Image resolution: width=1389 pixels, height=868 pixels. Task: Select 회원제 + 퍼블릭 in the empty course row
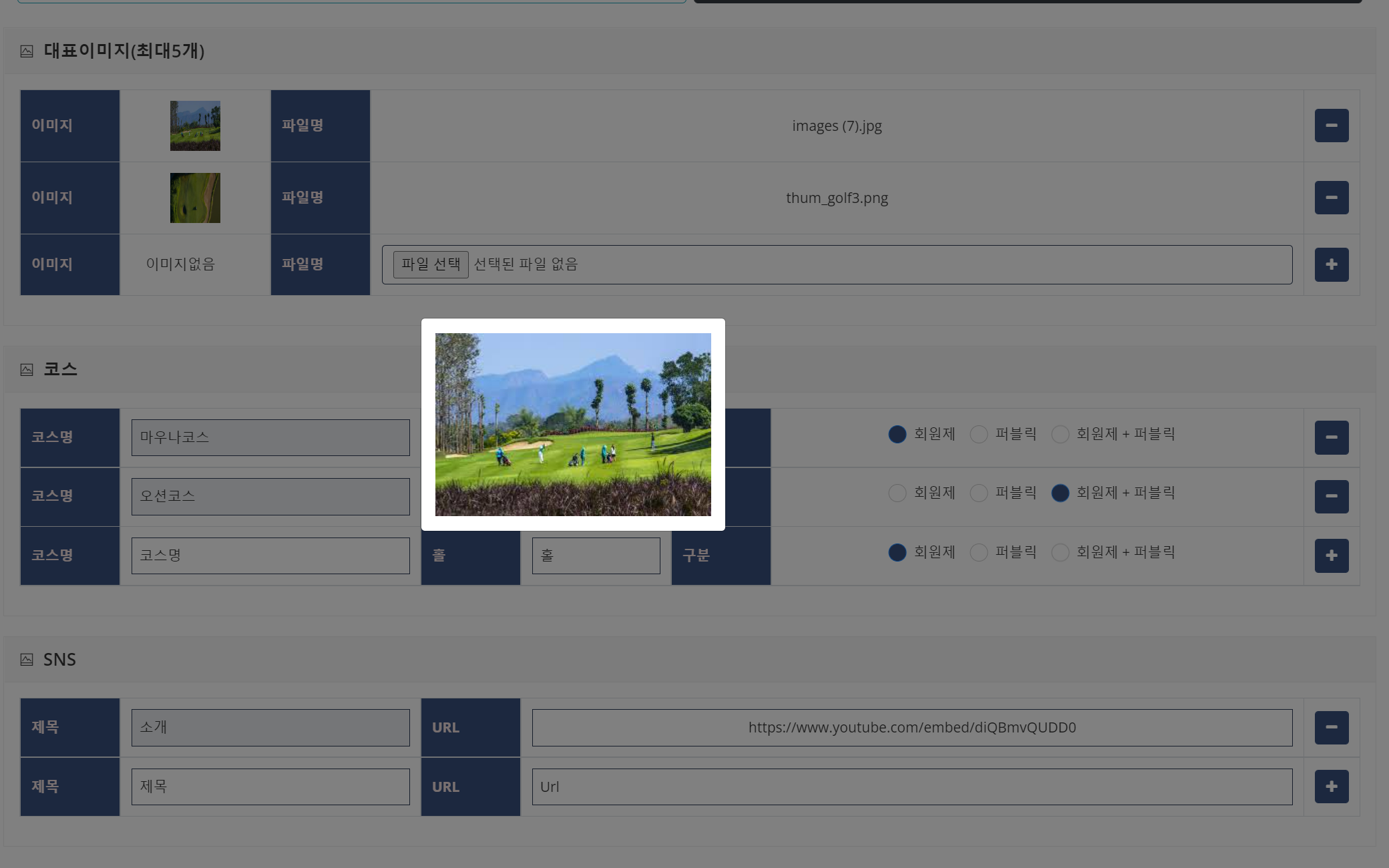click(1060, 553)
